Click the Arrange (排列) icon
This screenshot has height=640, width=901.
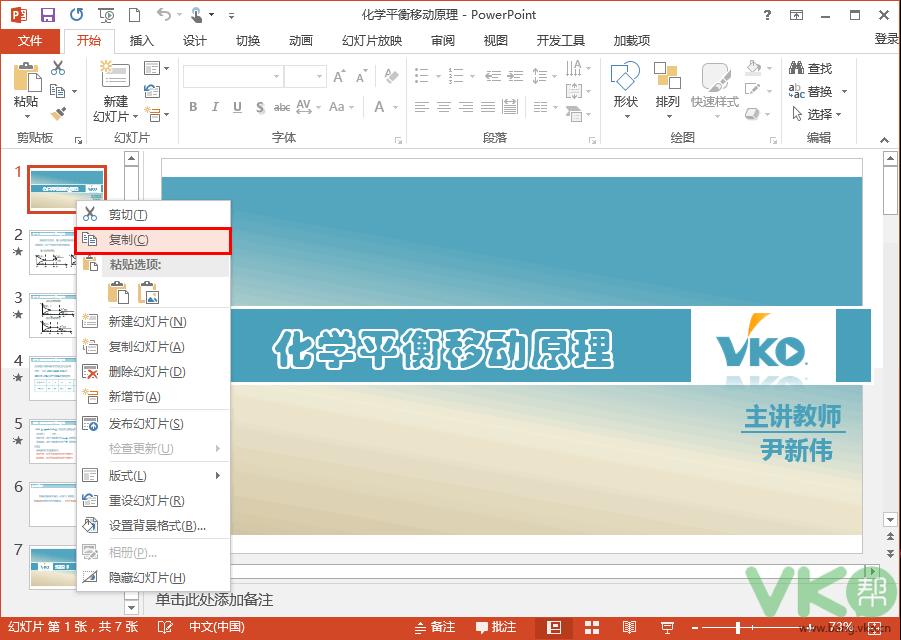coord(667,75)
